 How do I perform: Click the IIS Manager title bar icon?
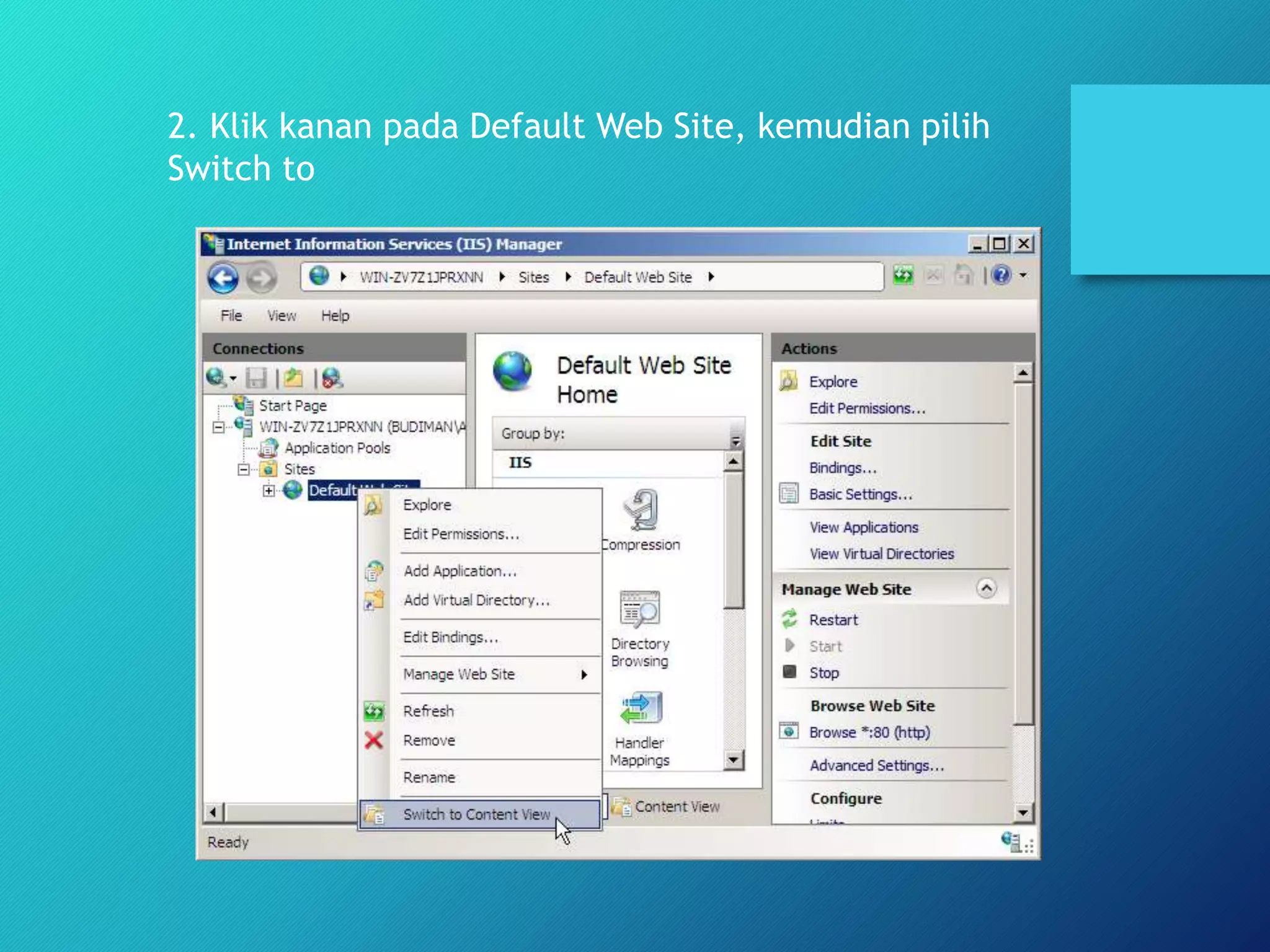(213, 244)
